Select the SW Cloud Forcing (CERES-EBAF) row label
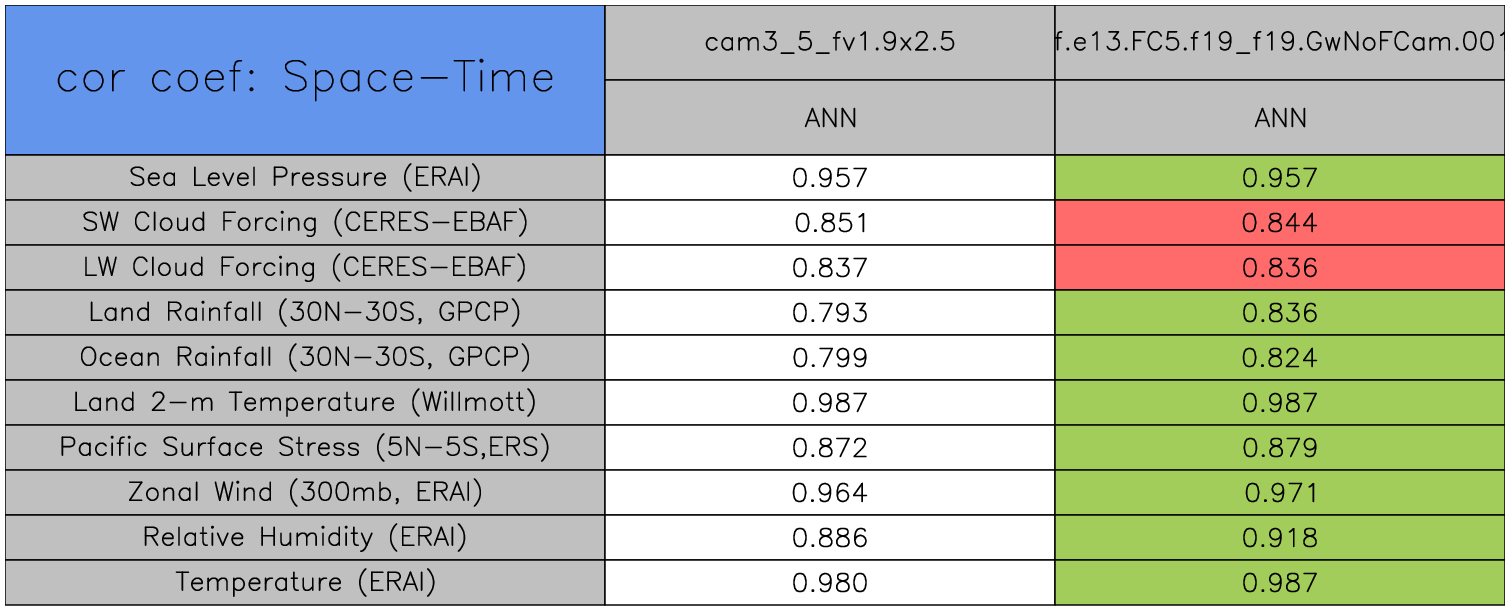The image size is (1510, 611). pyautogui.click(x=304, y=222)
